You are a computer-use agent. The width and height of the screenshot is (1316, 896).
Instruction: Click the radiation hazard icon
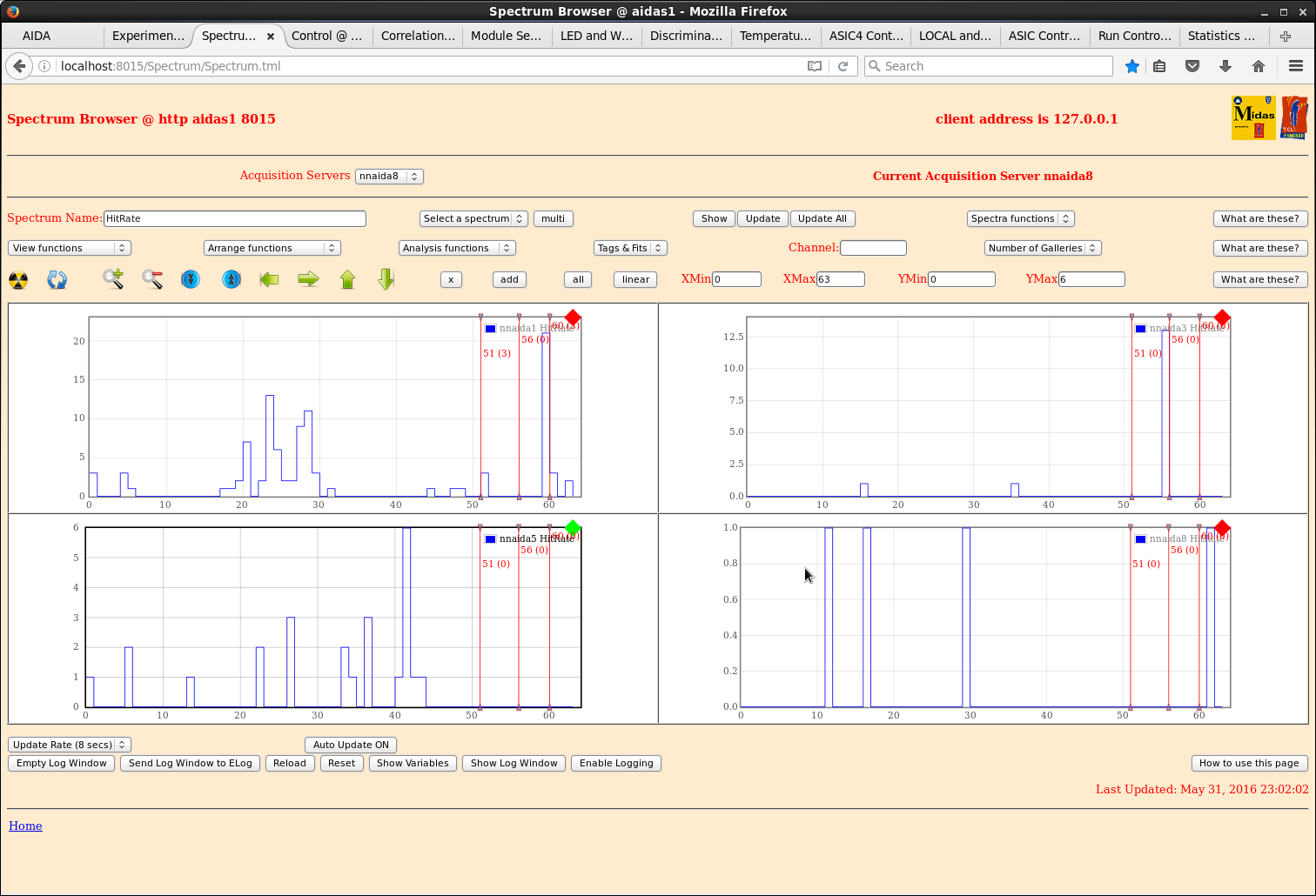click(x=18, y=279)
